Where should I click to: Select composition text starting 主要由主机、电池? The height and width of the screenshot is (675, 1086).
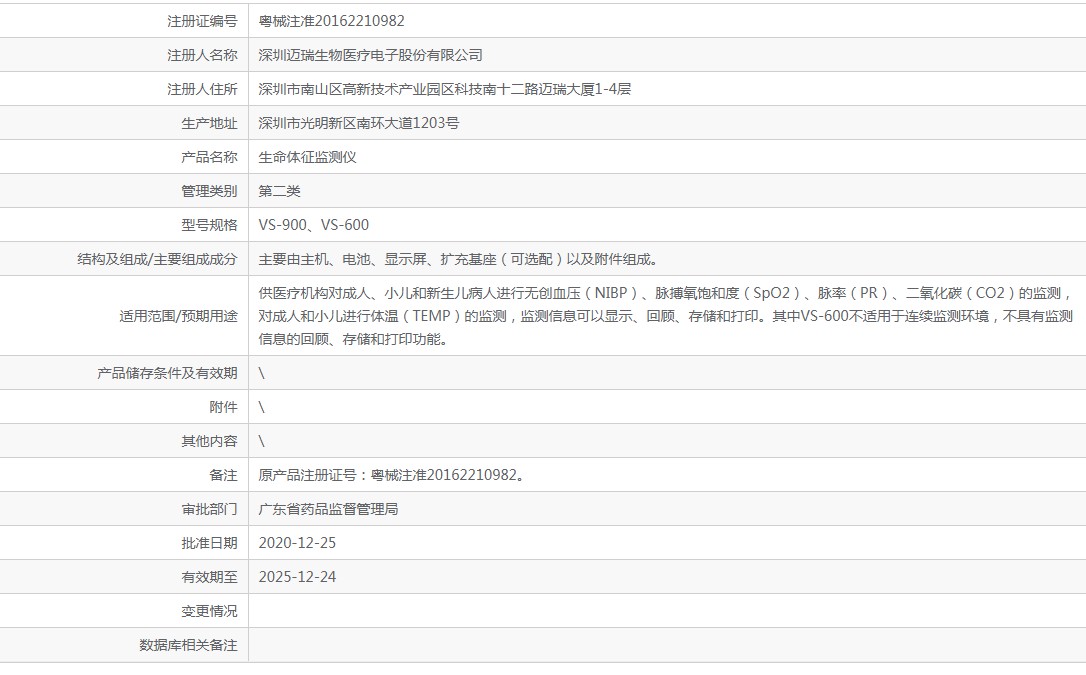click(x=459, y=260)
